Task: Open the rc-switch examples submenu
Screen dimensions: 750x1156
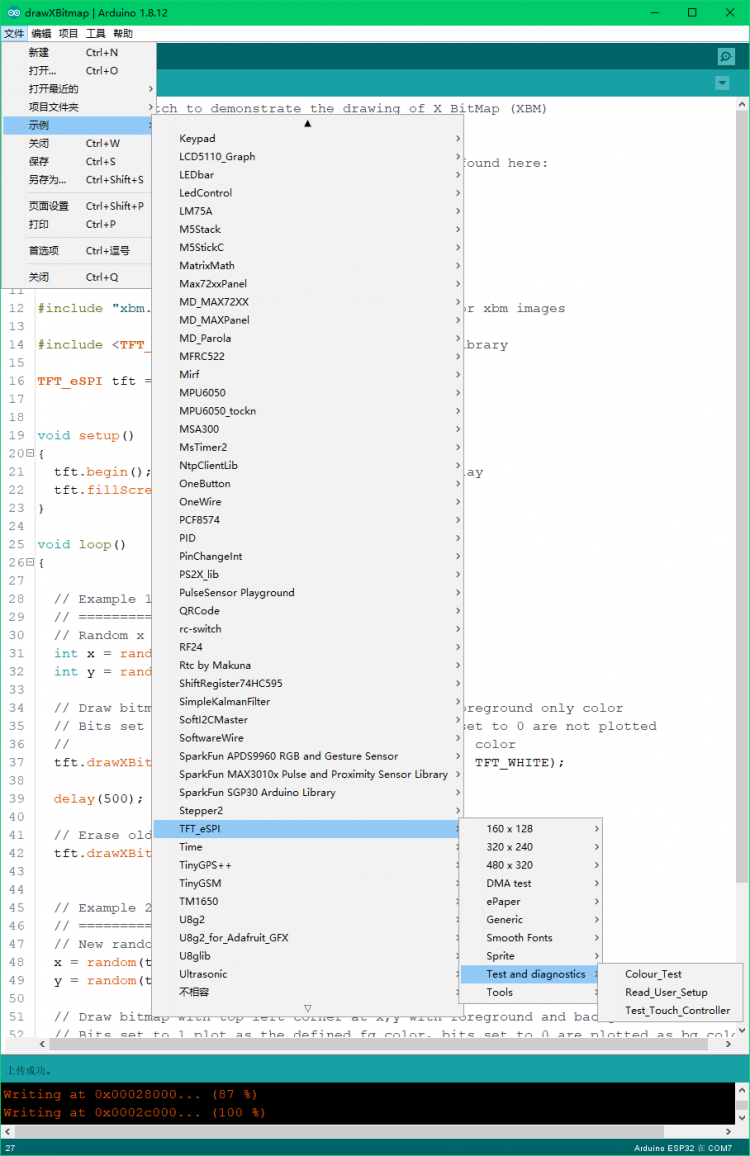Action: coord(308,629)
